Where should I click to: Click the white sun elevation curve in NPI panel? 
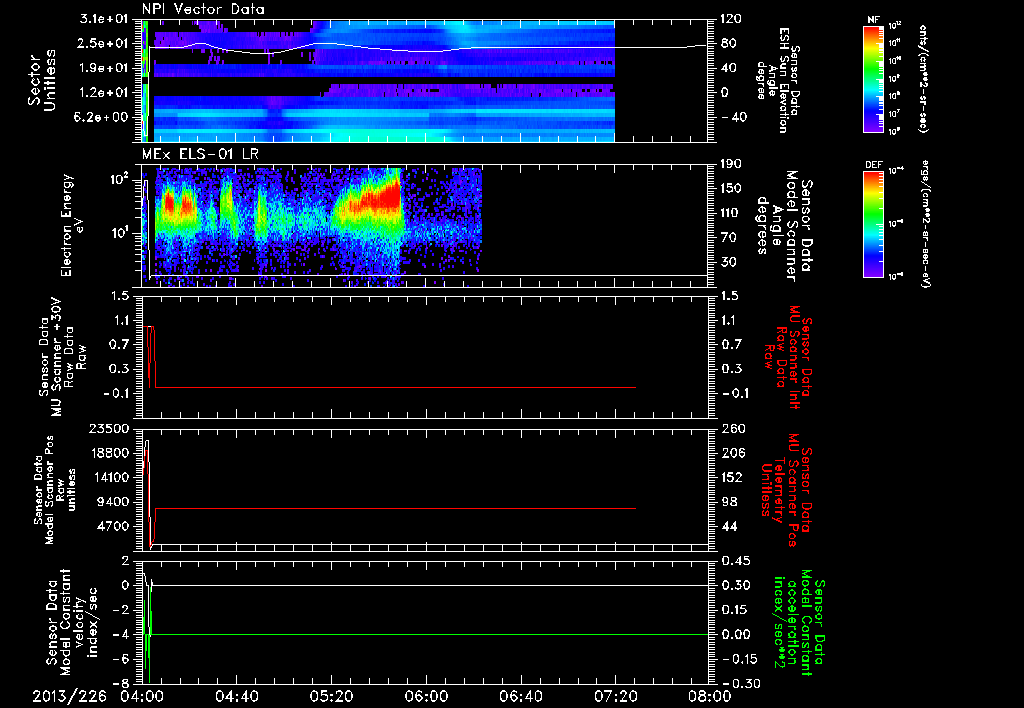point(428,48)
